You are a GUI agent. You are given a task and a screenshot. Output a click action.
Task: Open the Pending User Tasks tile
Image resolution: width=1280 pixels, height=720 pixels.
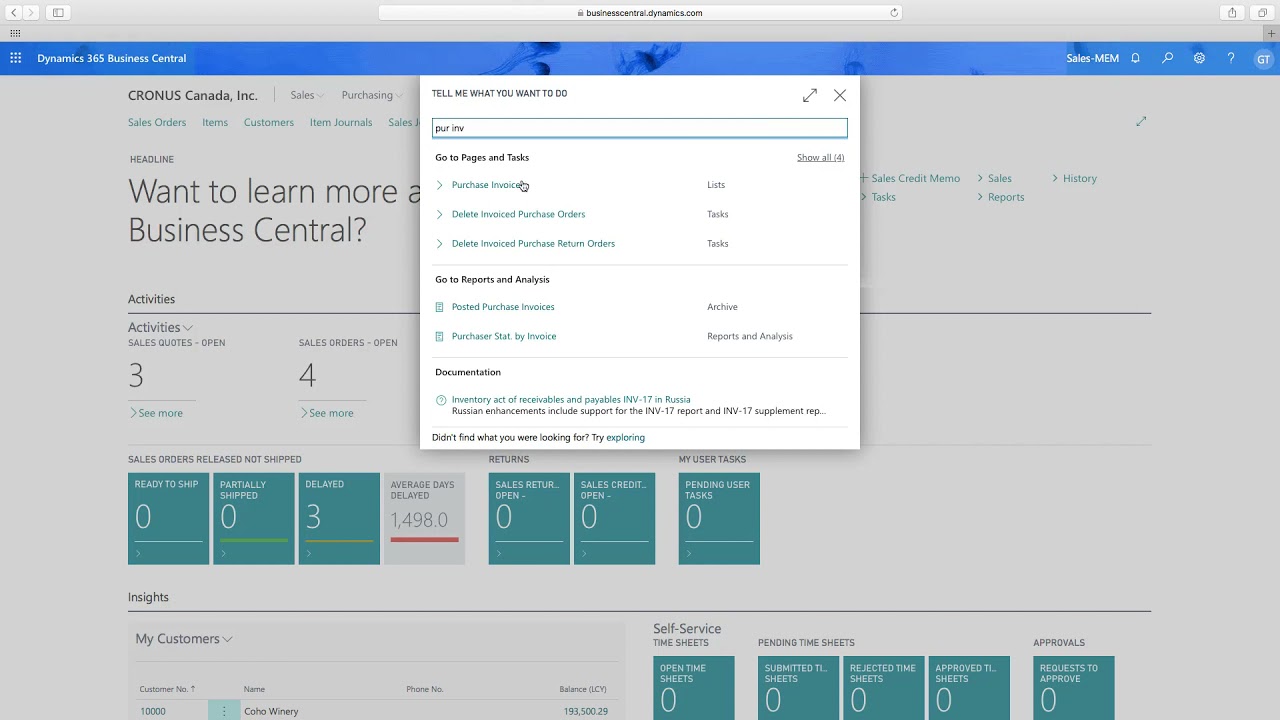(719, 519)
